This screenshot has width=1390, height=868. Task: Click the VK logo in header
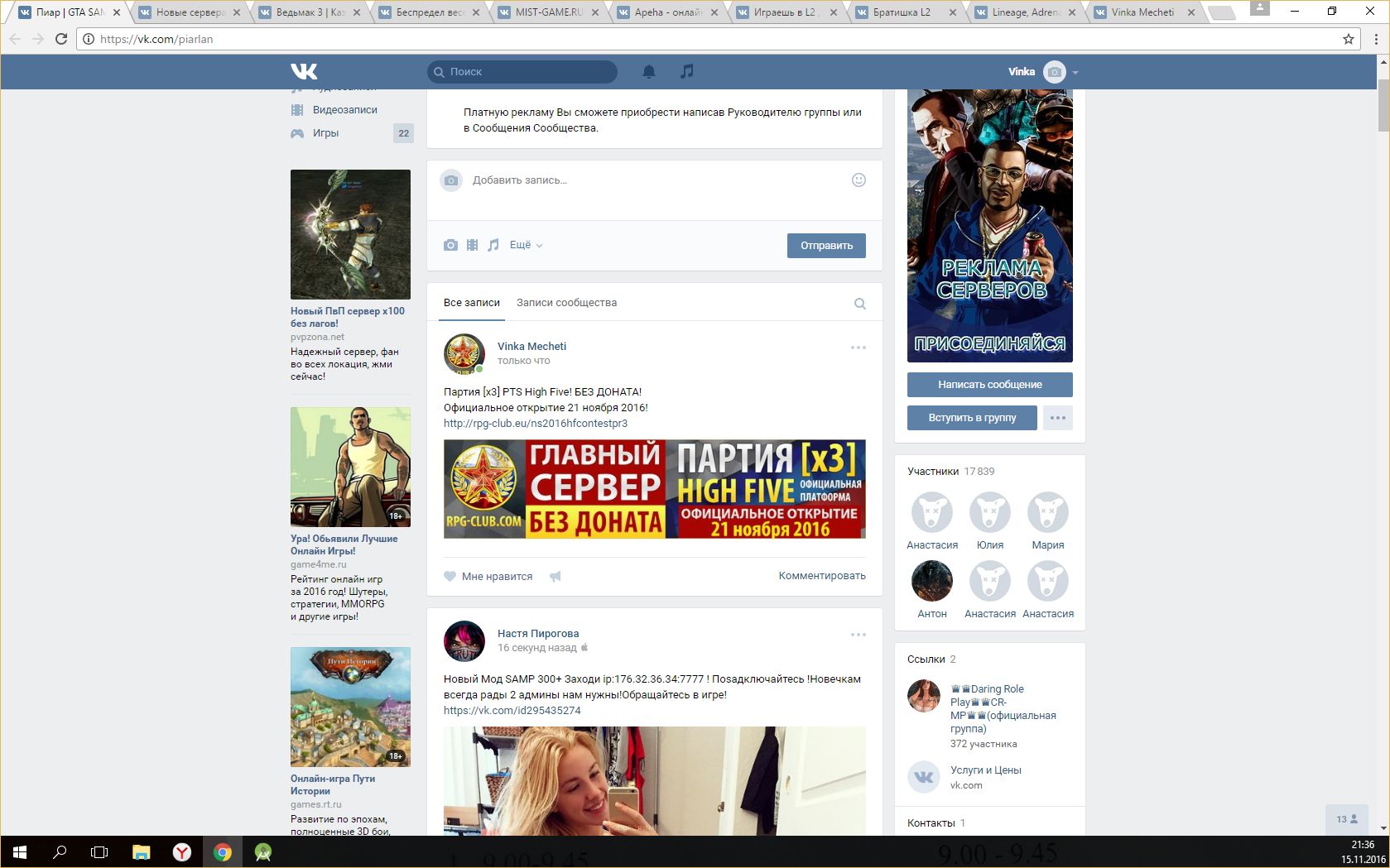point(304,72)
